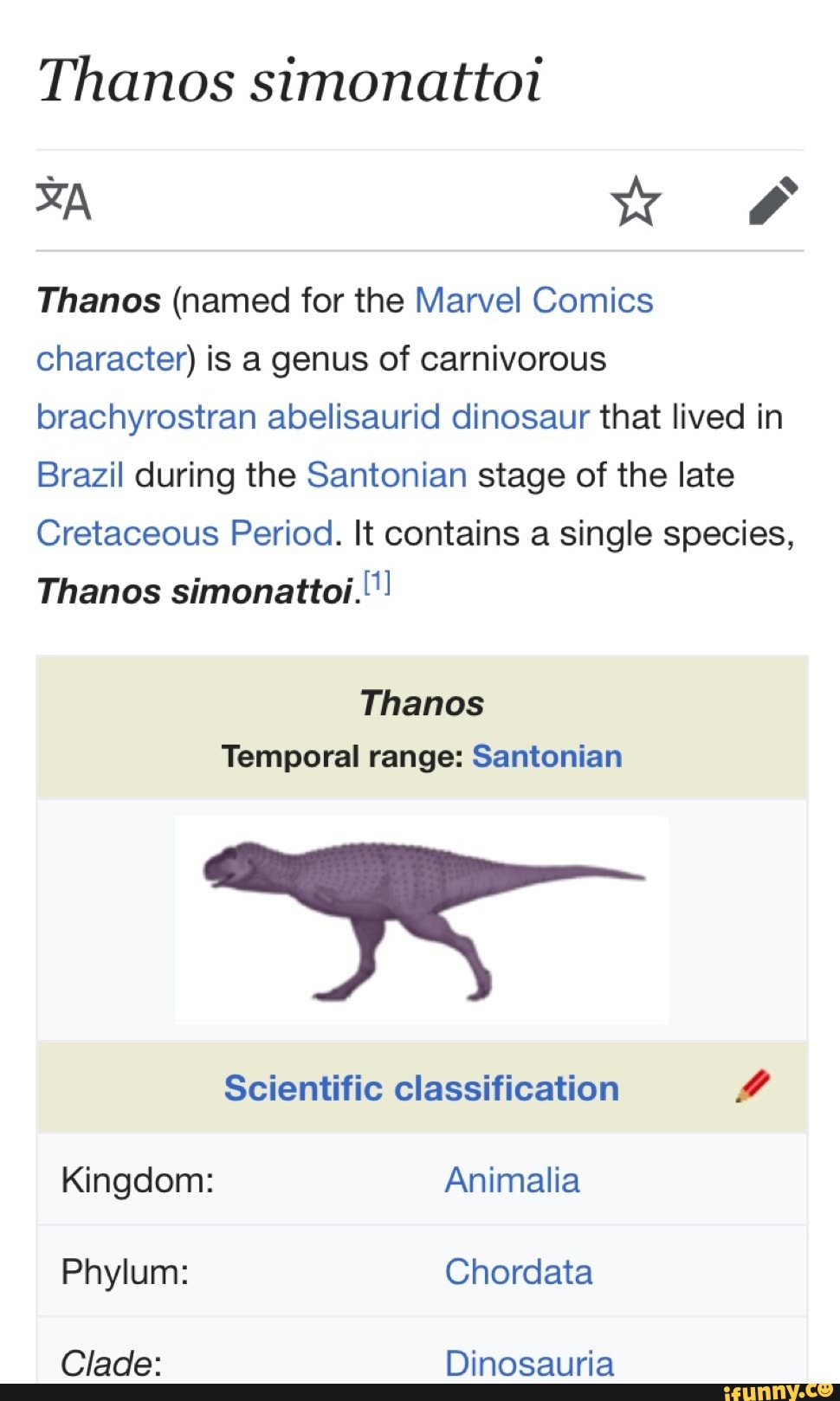The width and height of the screenshot is (840, 1401).
Task: Click the Cretaceous Period link
Action: (x=184, y=533)
